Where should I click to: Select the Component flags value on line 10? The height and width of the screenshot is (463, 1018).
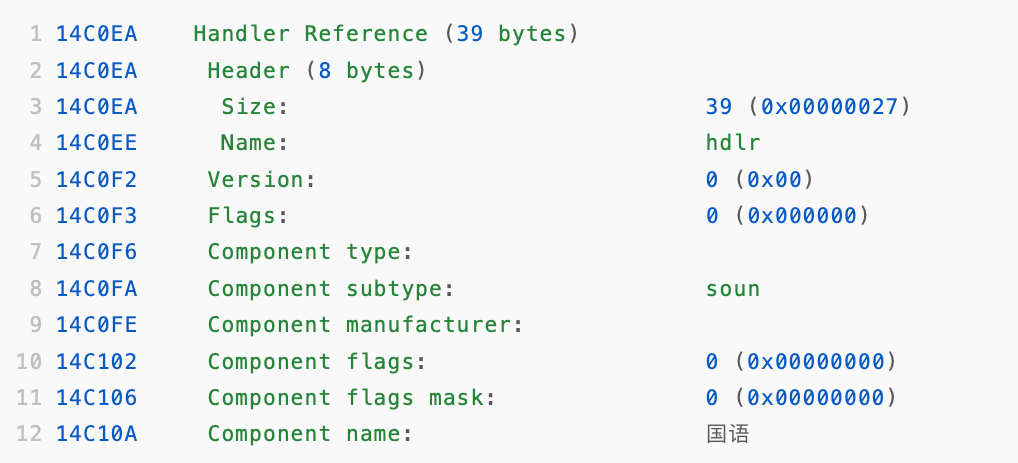[x=801, y=361]
